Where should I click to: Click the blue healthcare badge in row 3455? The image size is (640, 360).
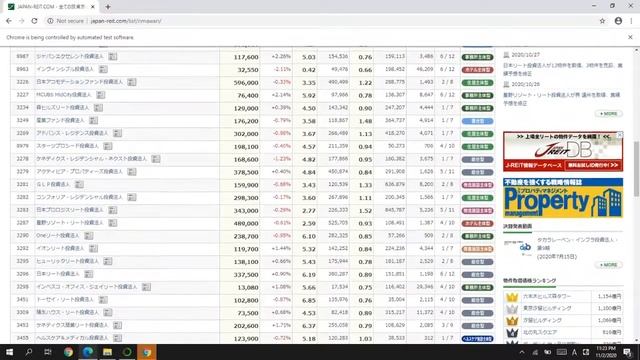pos(477,339)
